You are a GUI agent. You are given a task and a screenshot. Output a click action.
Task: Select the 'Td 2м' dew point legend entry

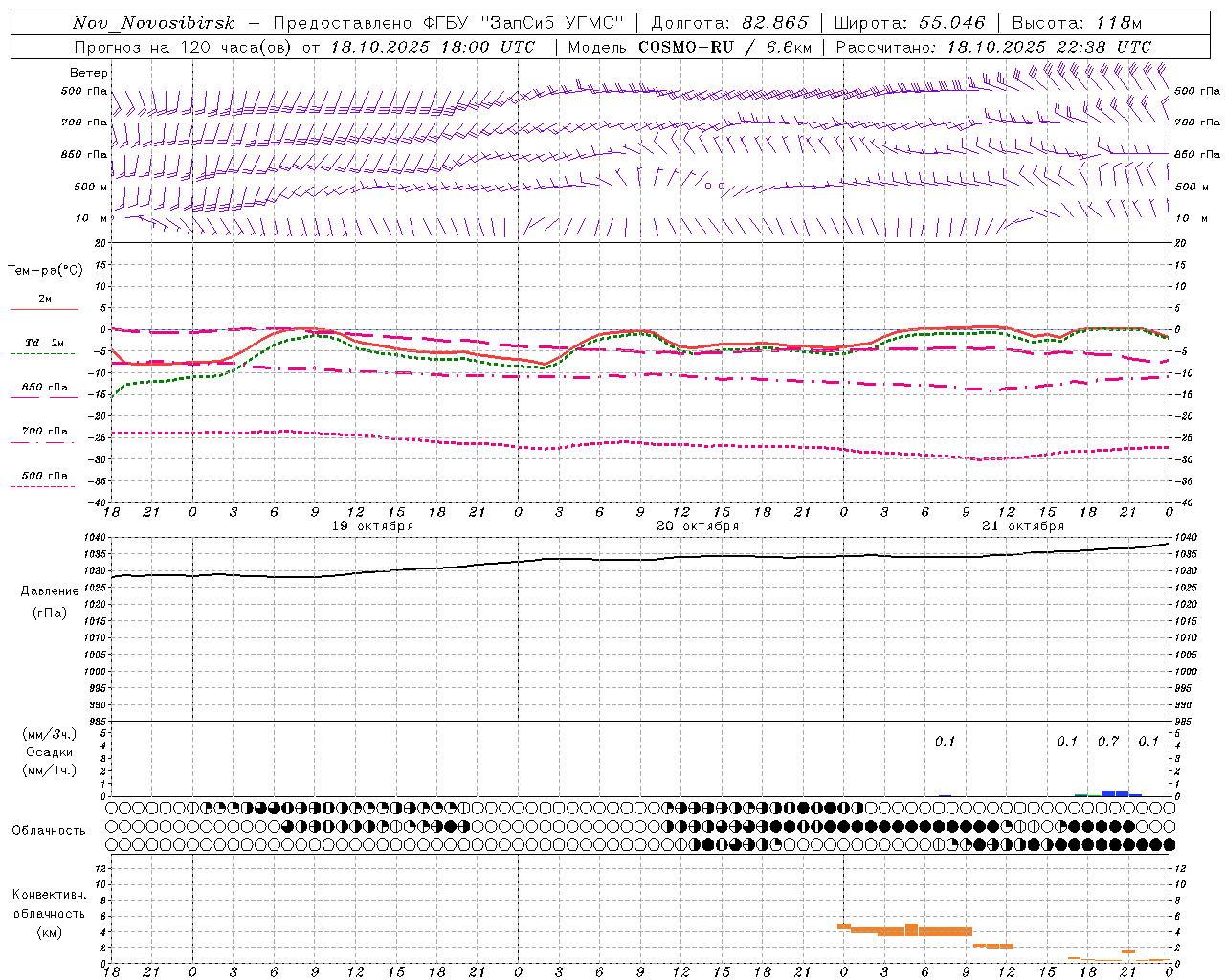click(x=45, y=343)
